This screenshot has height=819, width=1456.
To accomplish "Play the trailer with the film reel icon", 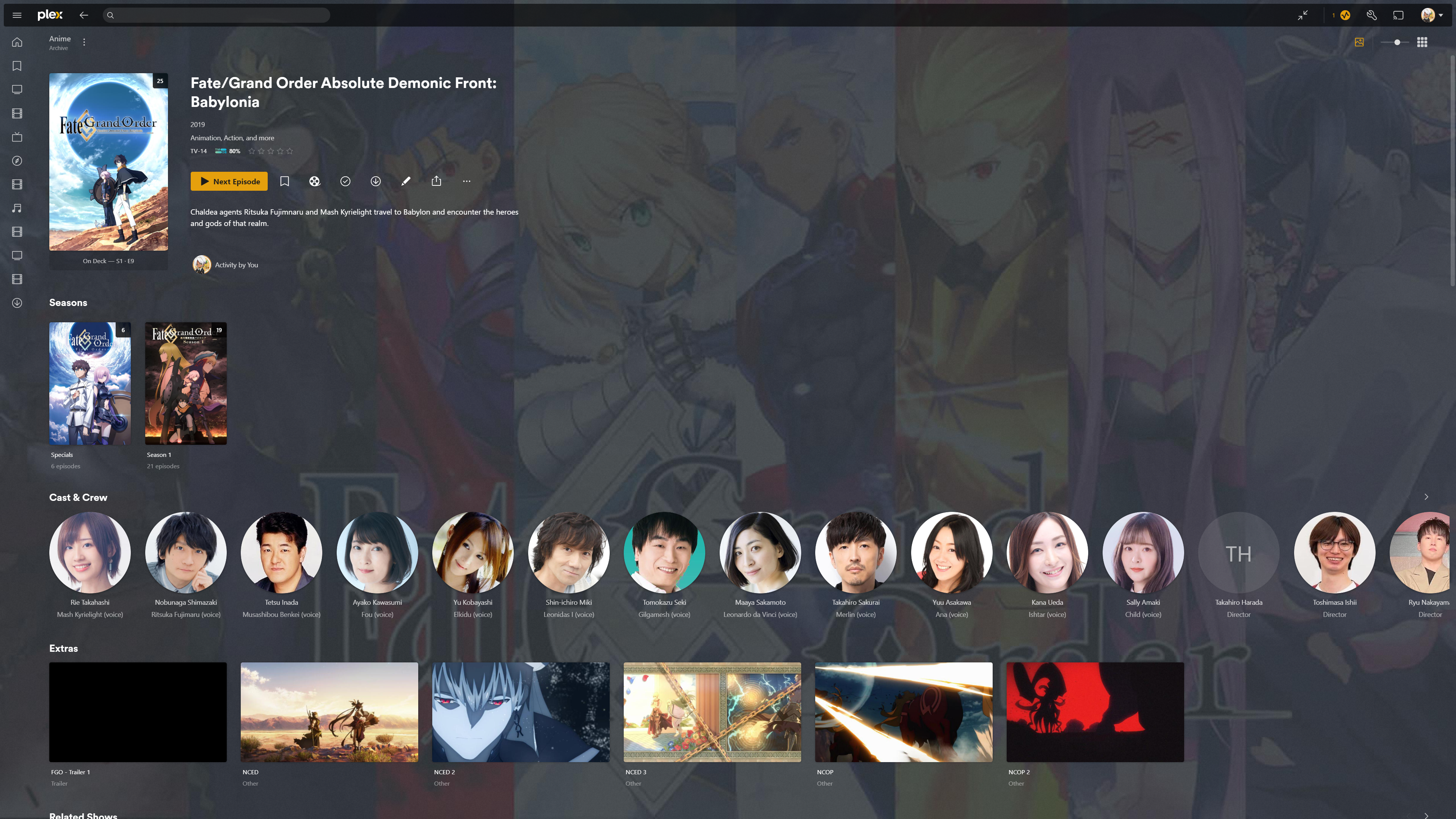I will tap(315, 182).
